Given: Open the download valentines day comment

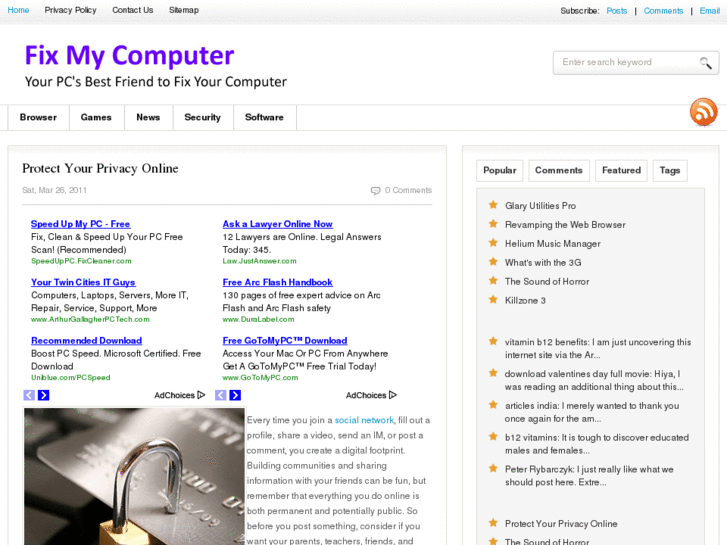Looking at the screenshot, I should click(594, 380).
